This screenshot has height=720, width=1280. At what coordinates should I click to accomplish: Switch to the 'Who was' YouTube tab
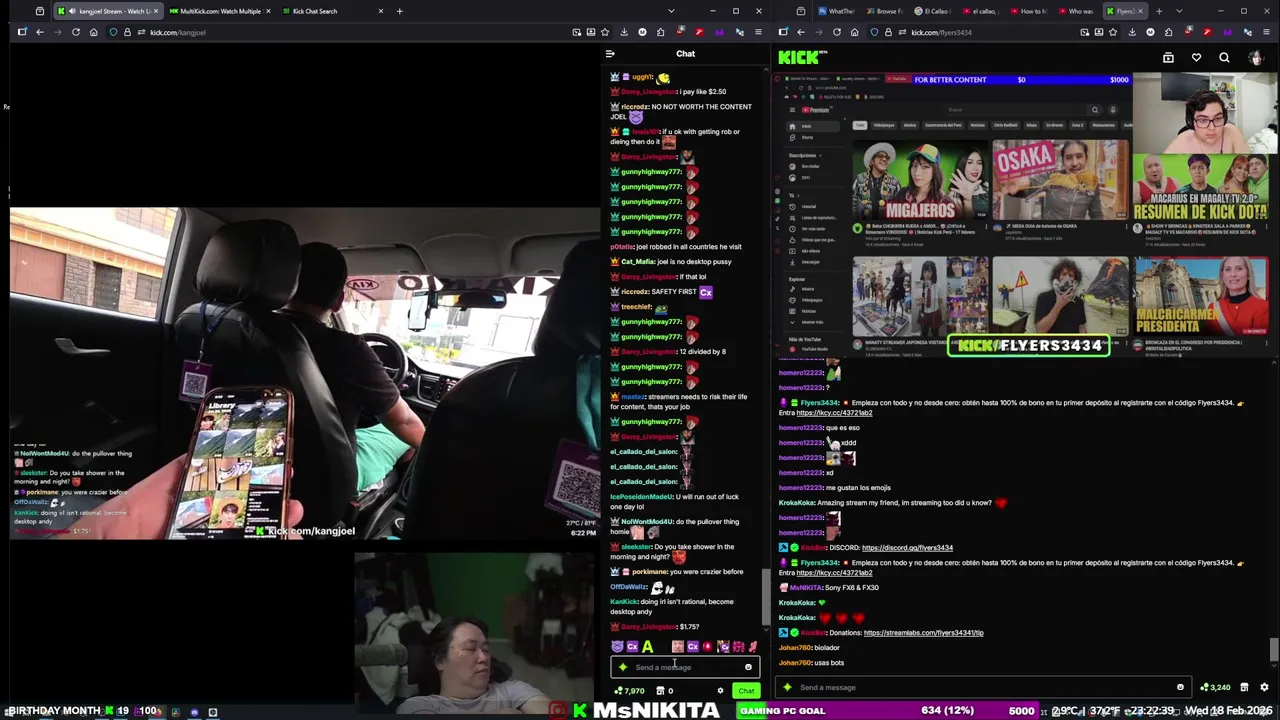[x=1076, y=11]
